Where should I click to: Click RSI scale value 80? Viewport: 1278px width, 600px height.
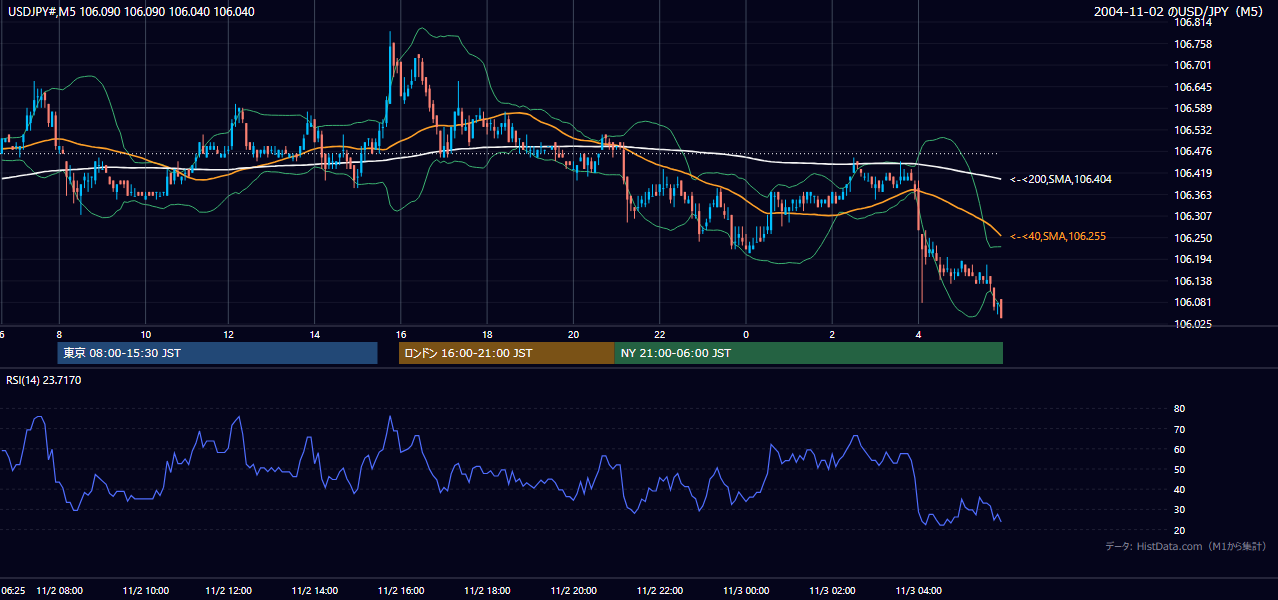click(x=1180, y=409)
